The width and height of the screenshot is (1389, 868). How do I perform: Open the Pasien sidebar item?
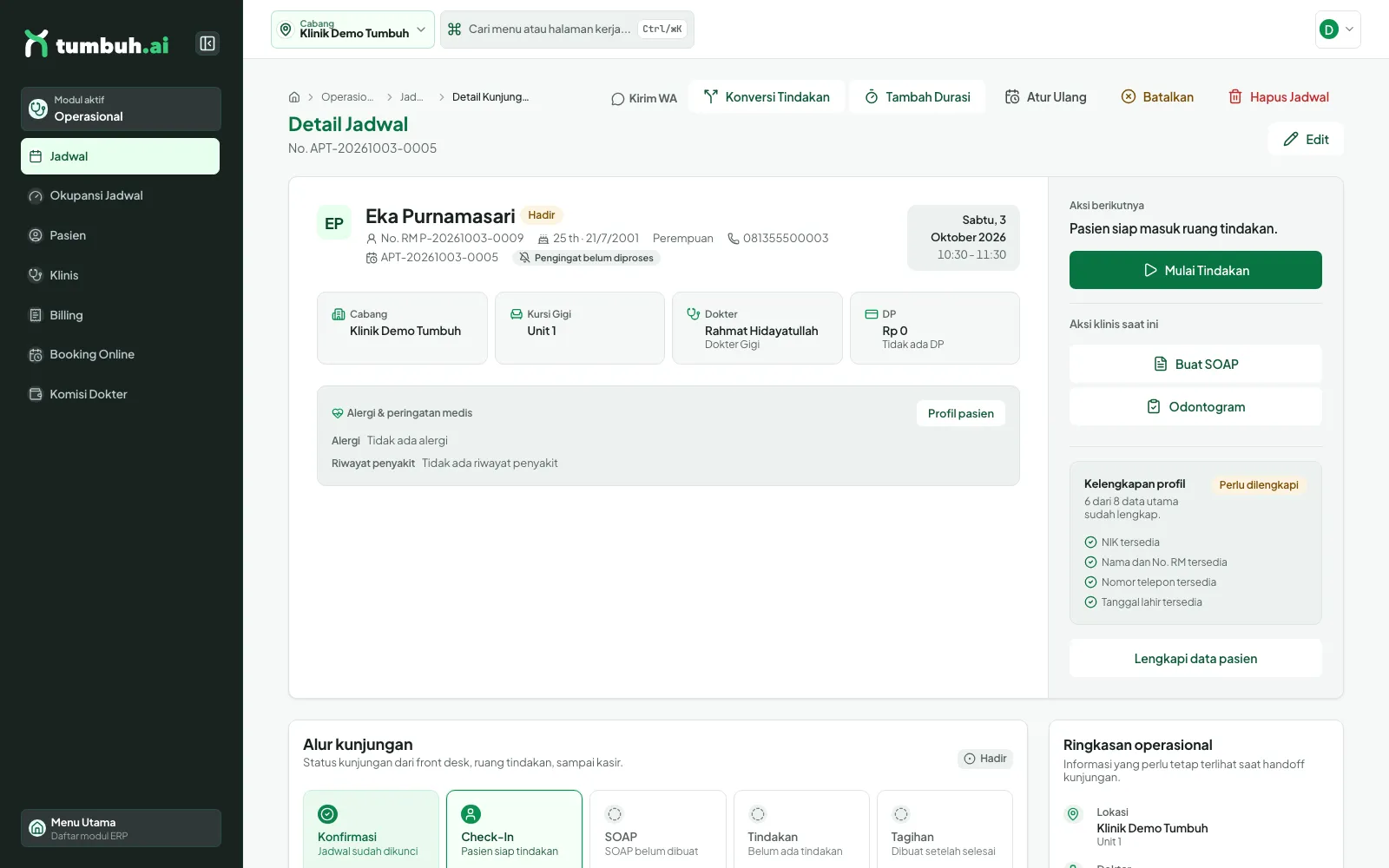(x=121, y=235)
